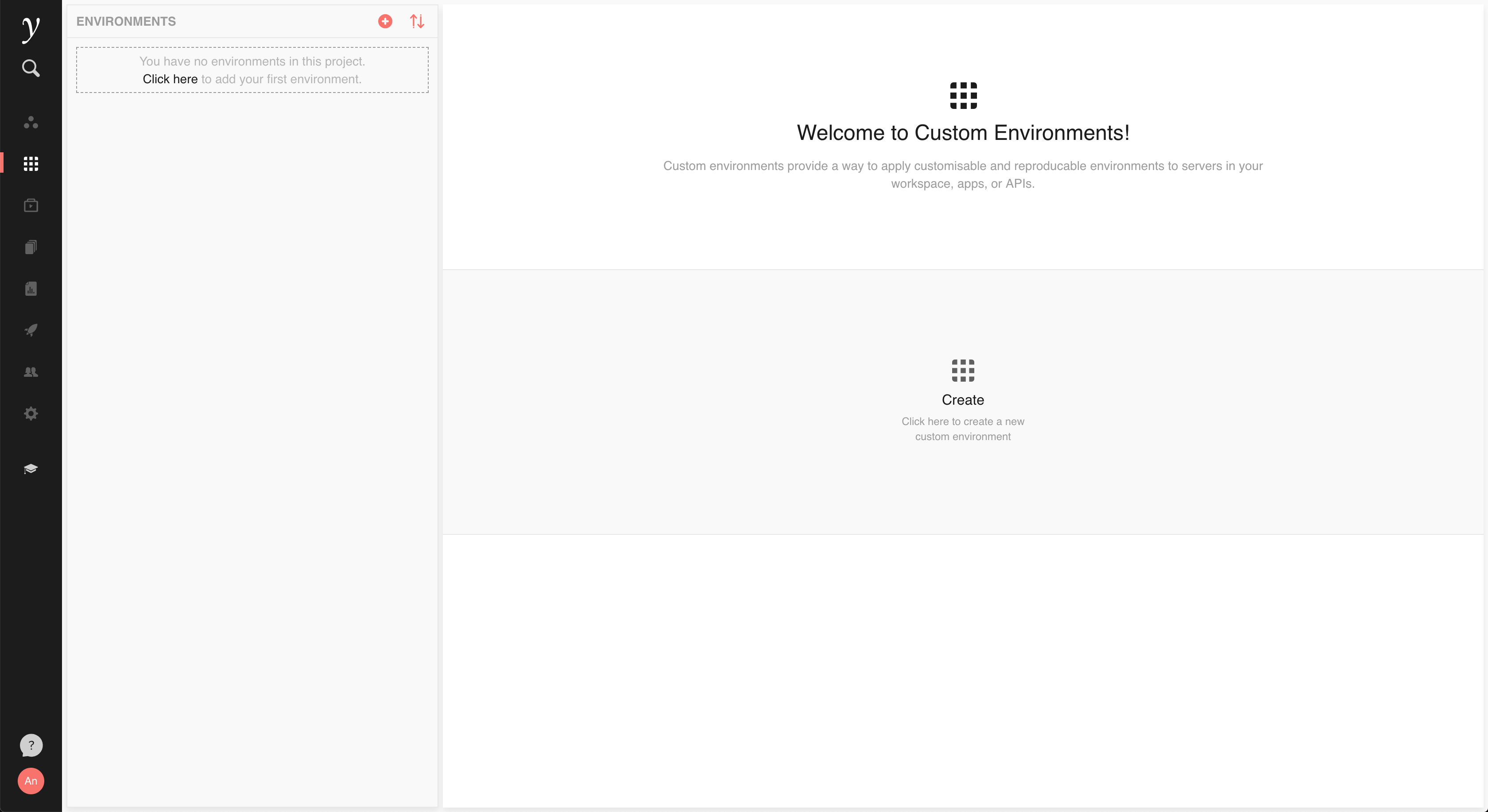
Task: Open settings via the gear icon
Action: (31, 414)
